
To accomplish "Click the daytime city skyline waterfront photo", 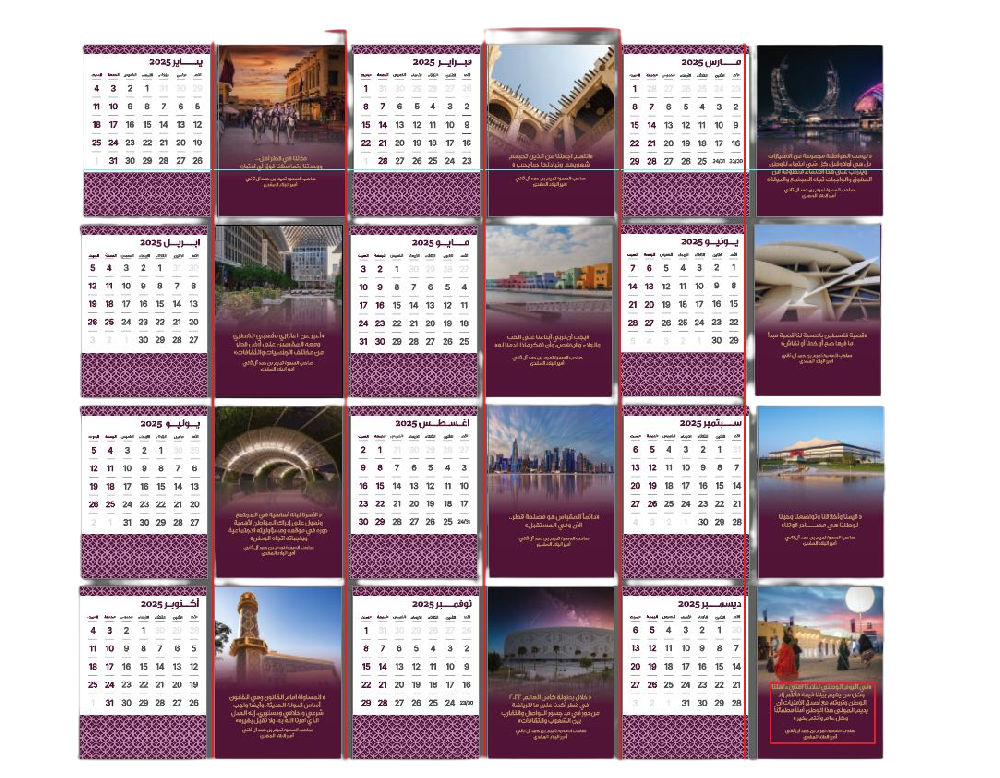I will [x=548, y=455].
